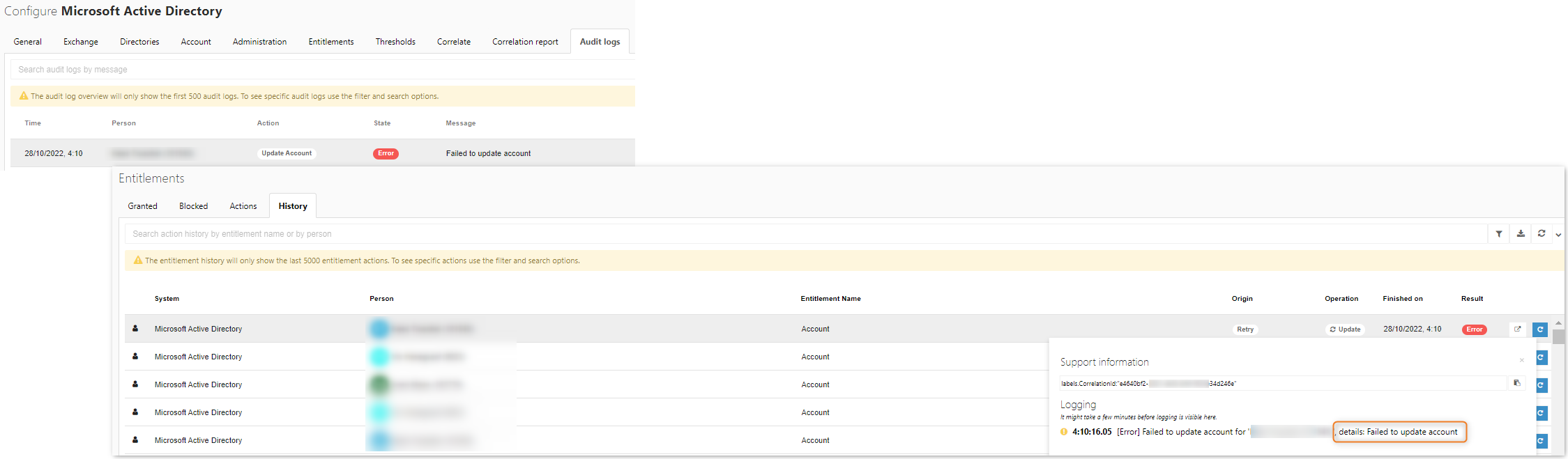Click the Result column header
The image size is (1568, 459).
1472,299
